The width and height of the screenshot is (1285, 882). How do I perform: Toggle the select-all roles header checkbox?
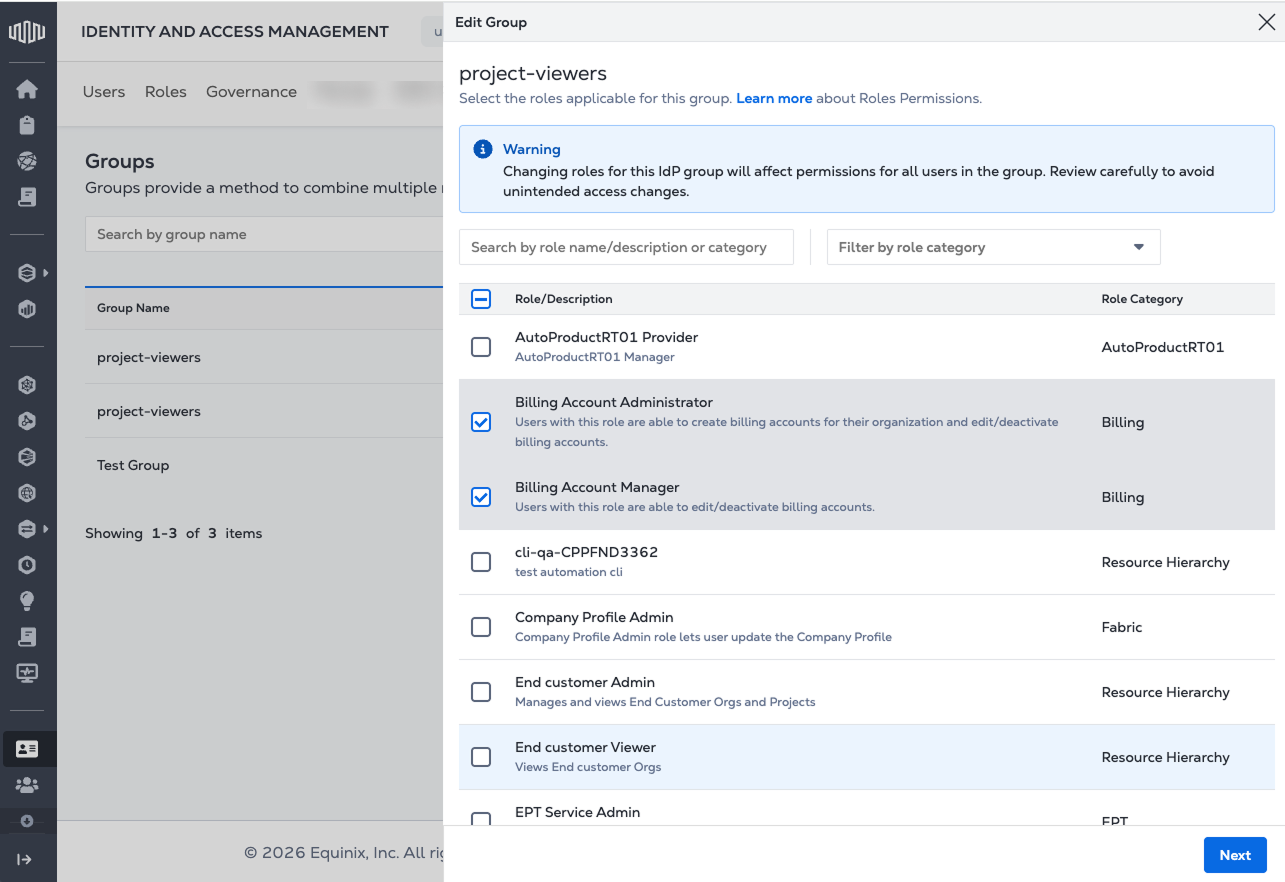(481, 299)
